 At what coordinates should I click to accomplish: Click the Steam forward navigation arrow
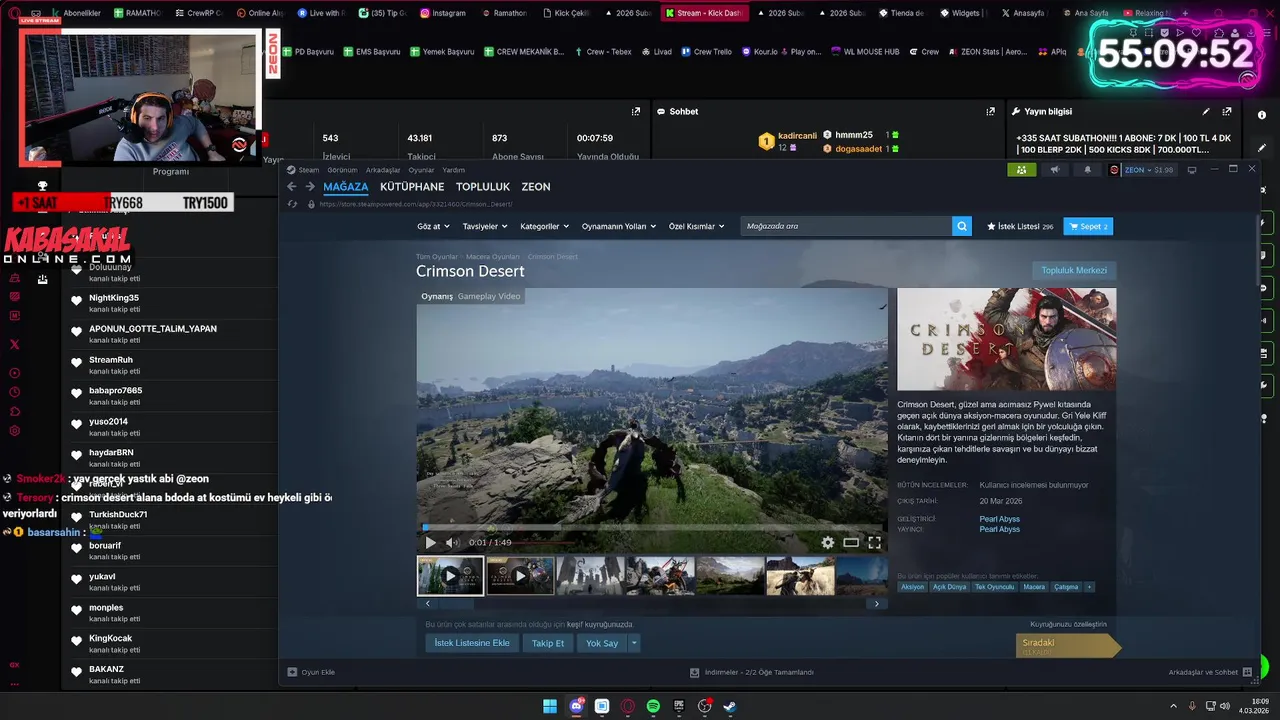(310, 186)
